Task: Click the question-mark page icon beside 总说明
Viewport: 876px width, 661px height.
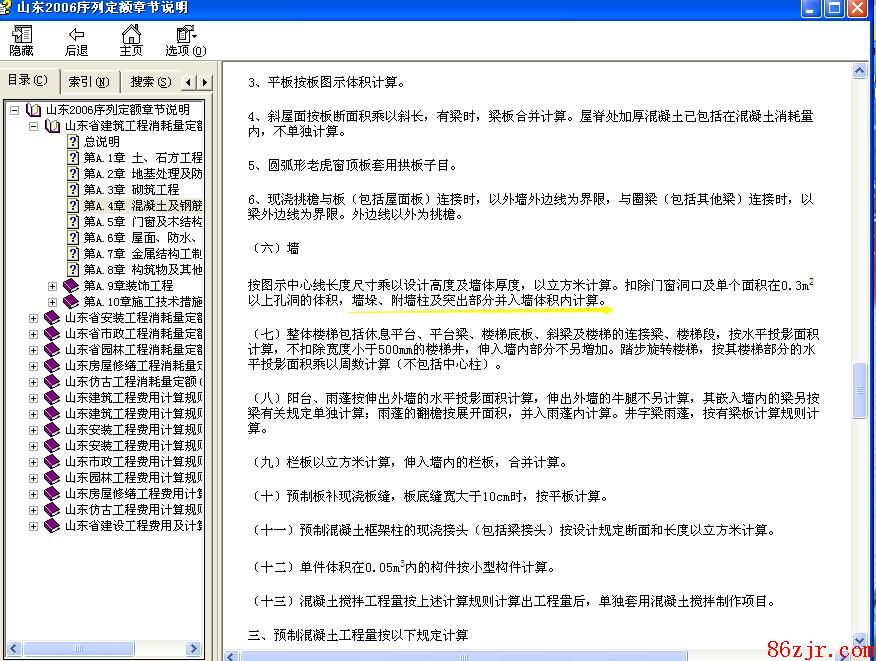Action: point(72,142)
